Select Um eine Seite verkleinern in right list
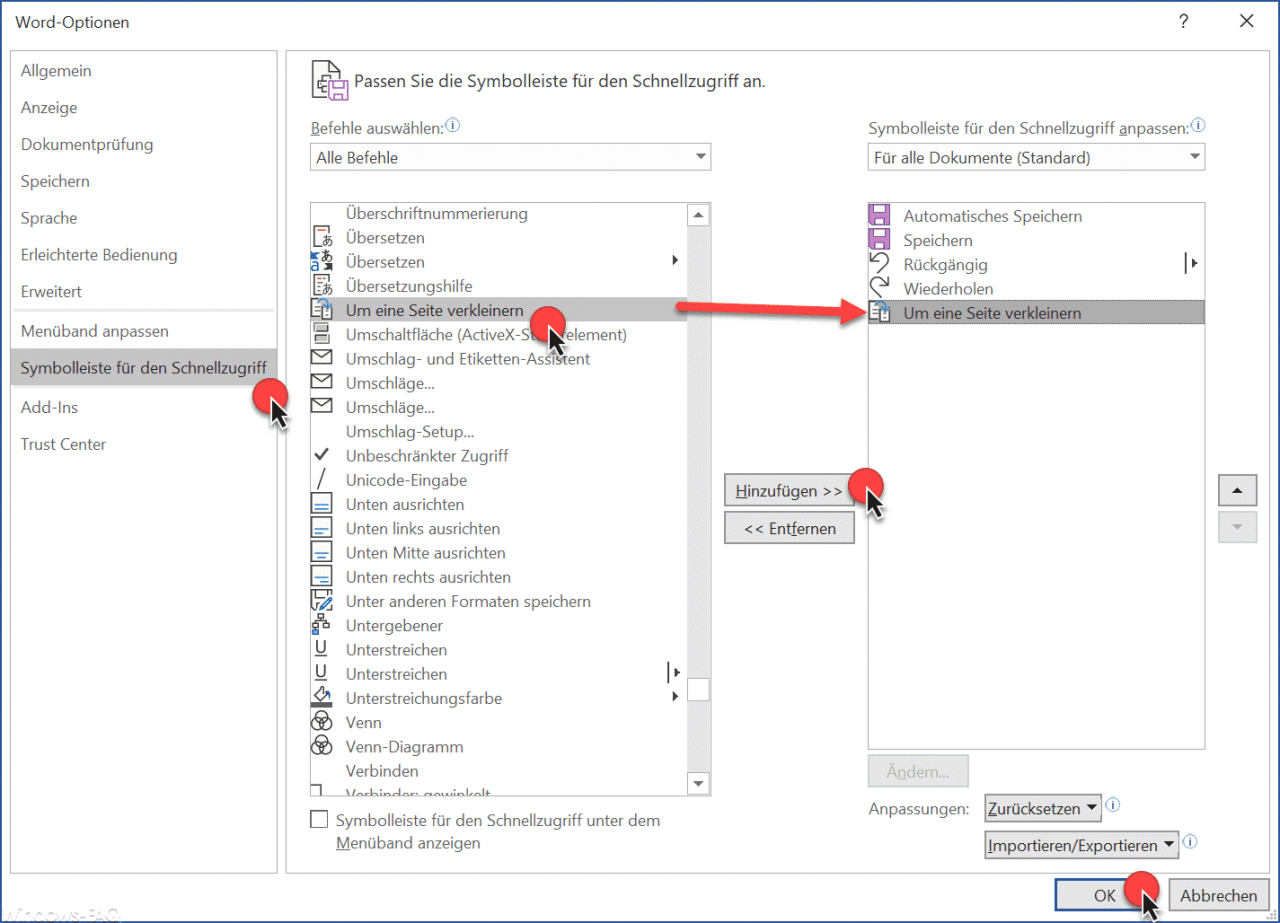The height and width of the screenshot is (923, 1280). 1036,313
